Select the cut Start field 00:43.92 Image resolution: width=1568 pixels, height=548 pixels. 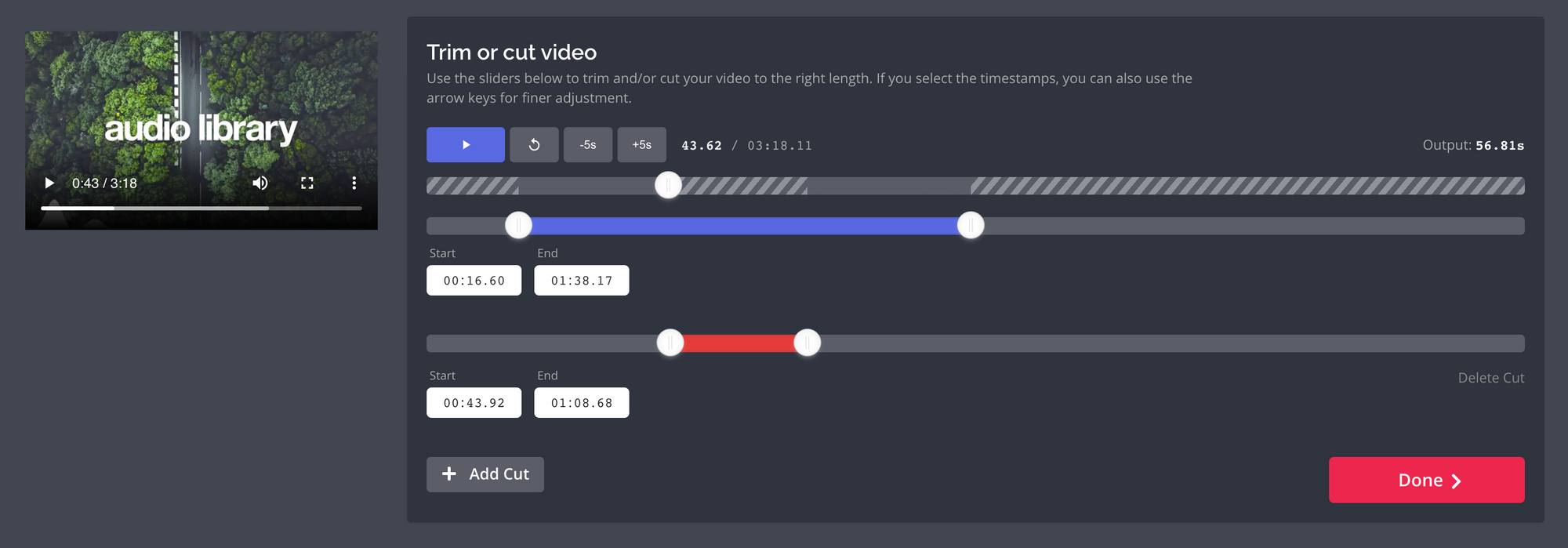point(474,403)
